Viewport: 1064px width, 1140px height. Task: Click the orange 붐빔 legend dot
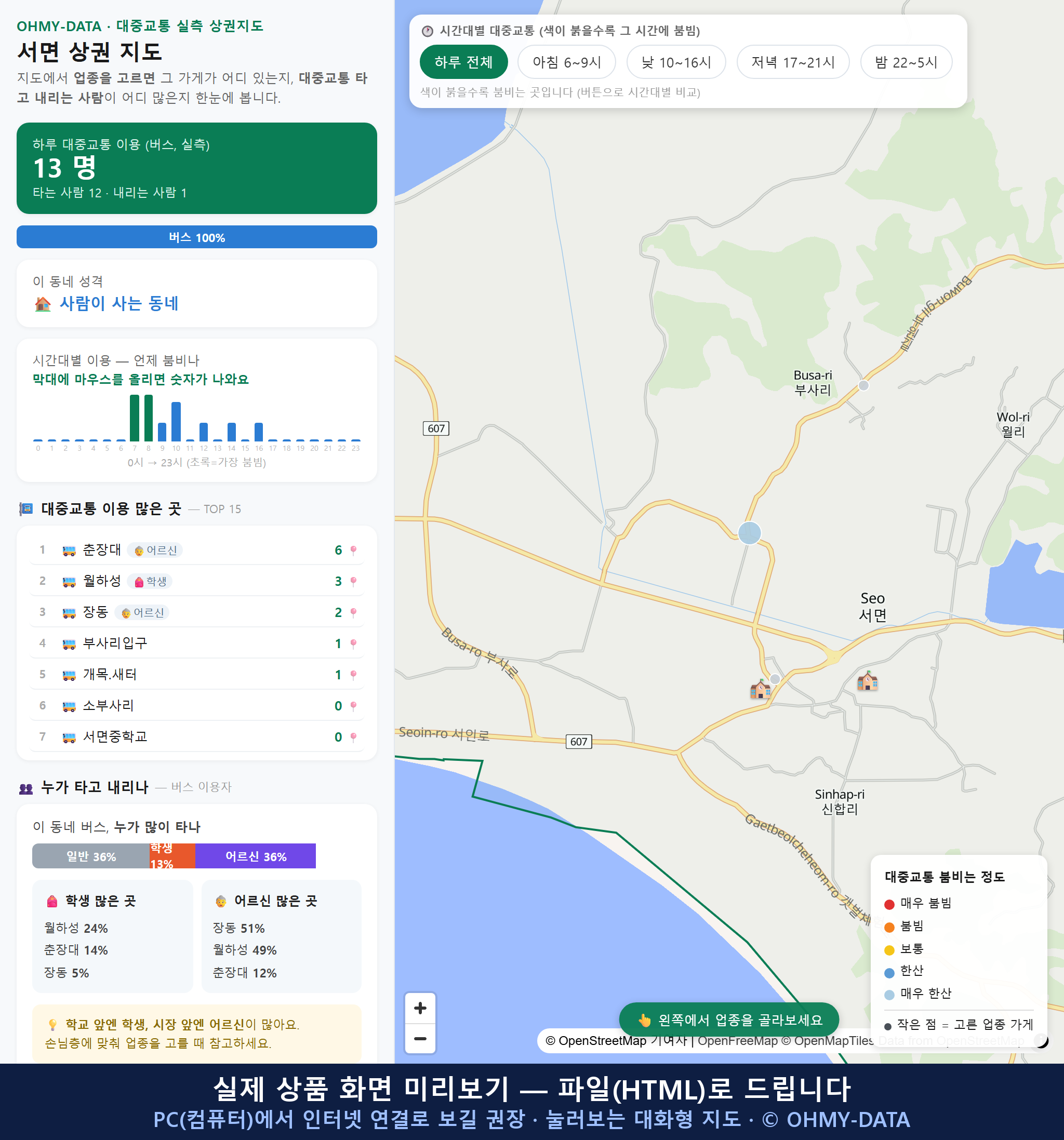pyautogui.click(x=889, y=927)
